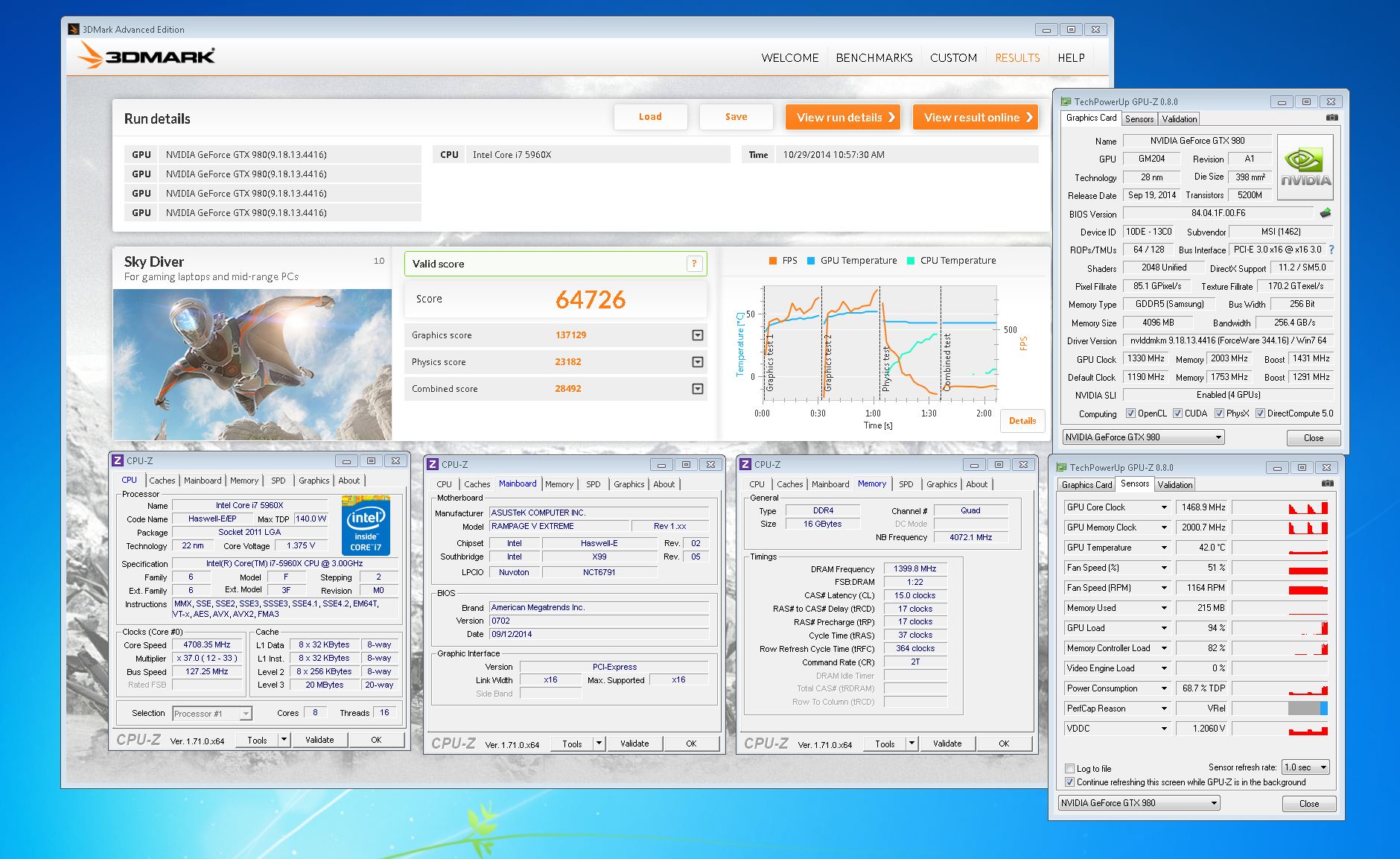
Task: Click the GPU Temperature blue legend marker
Action: click(811, 261)
